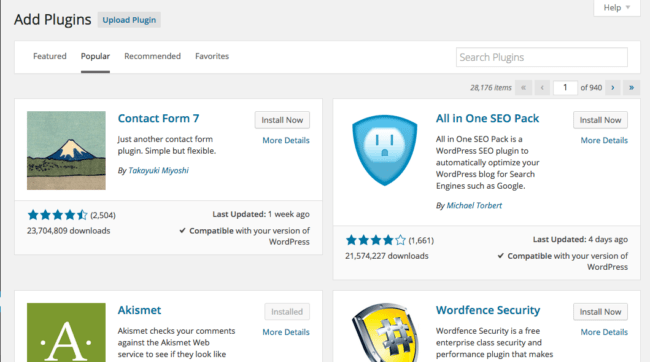Go to next page with single right arrow
The image size is (650, 362).
point(613,87)
